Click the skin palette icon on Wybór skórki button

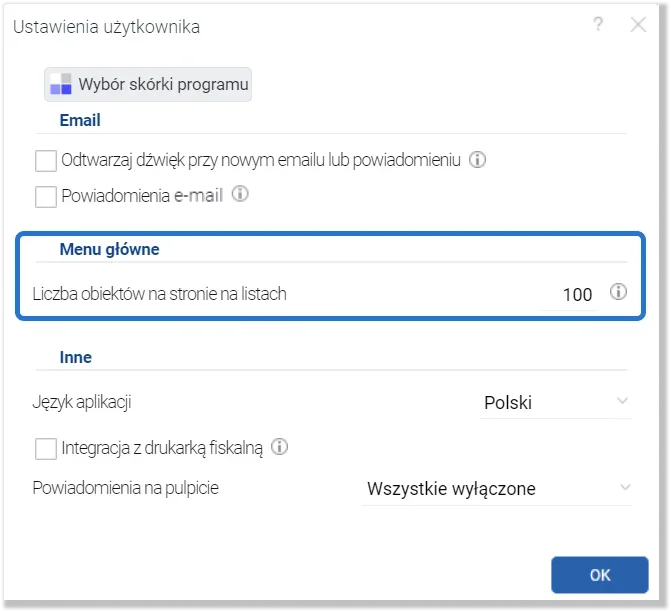coord(61,84)
